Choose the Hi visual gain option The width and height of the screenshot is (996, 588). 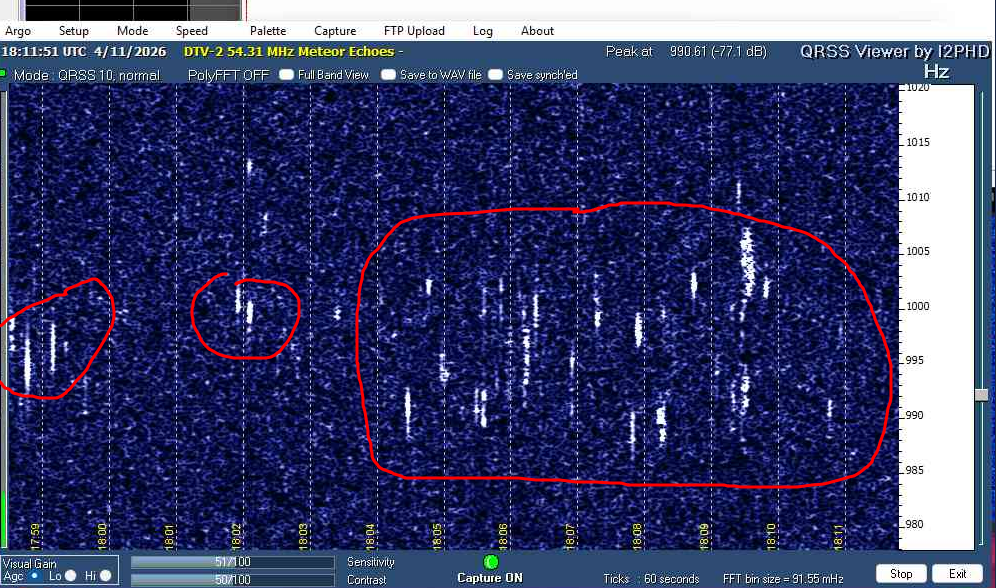point(105,575)
